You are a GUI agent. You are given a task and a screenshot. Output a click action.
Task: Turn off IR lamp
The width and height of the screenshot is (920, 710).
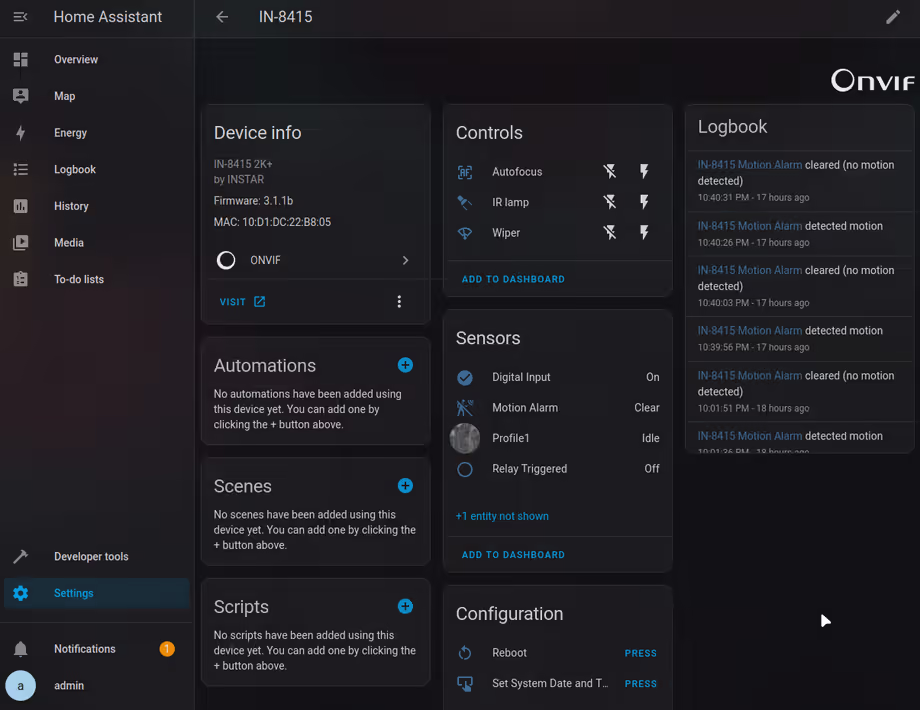tap(610, 202)
